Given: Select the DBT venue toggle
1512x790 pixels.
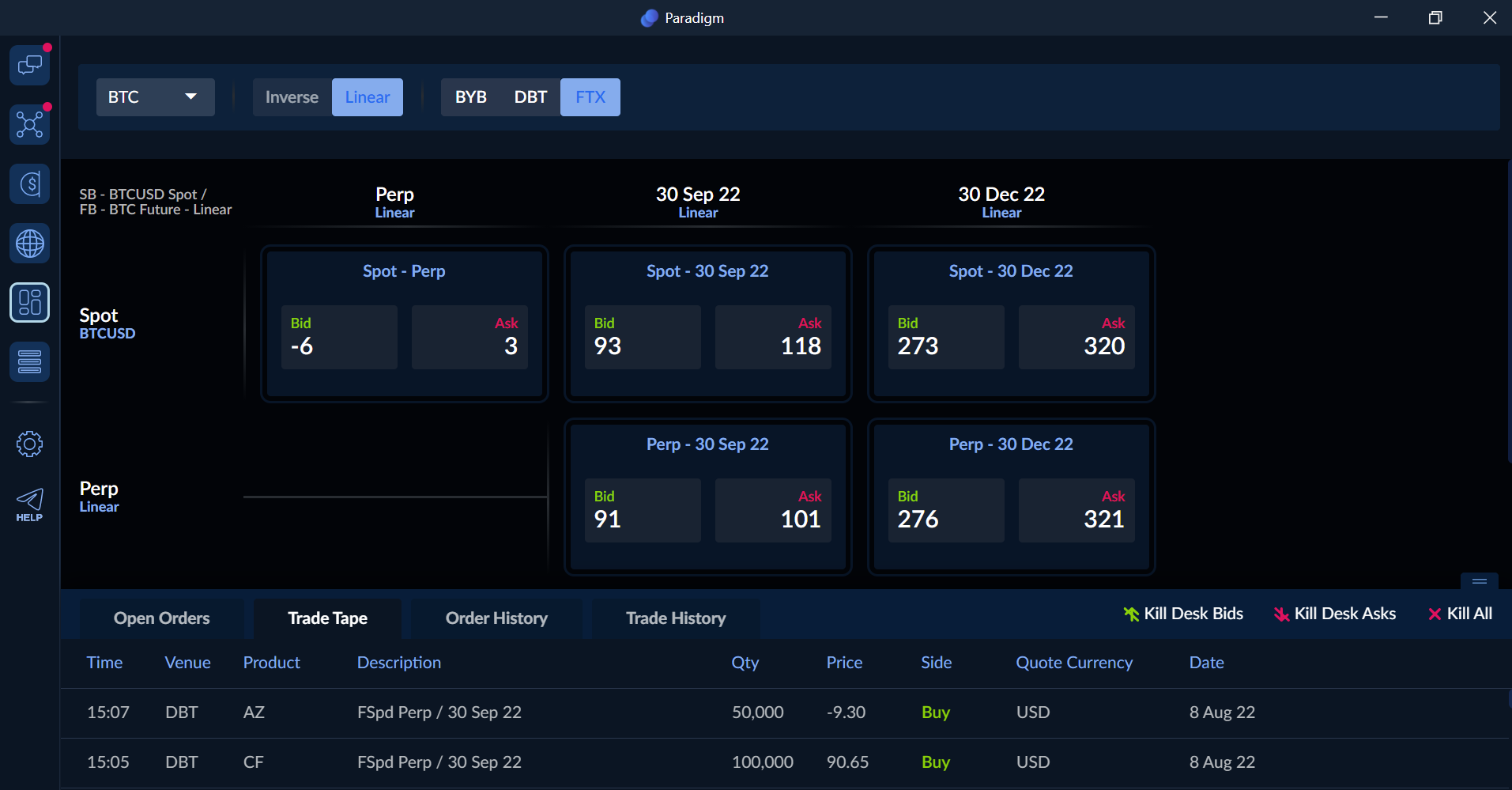Looking at the screenshot, I should coord(530,97).
